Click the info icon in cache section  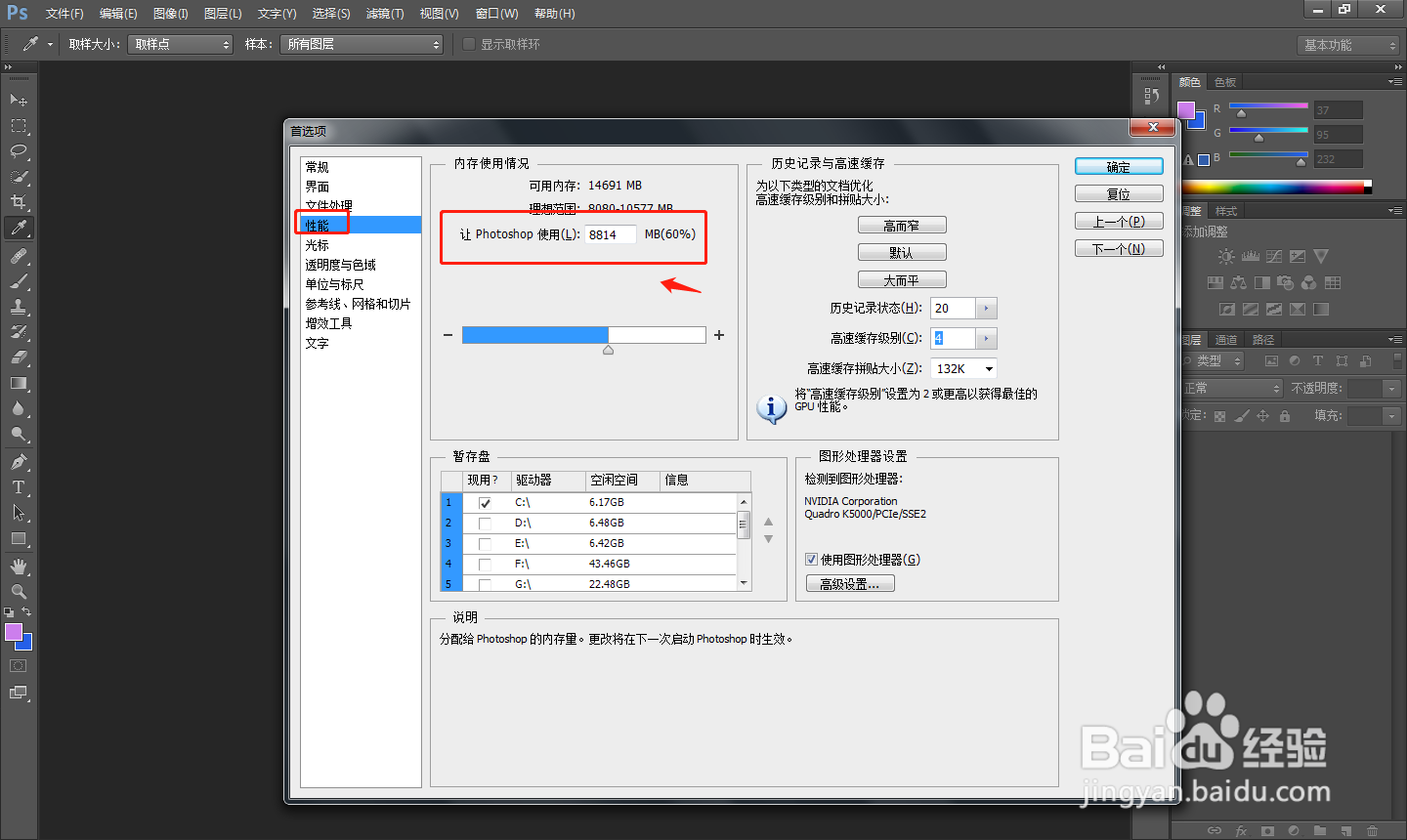[772, 408]
